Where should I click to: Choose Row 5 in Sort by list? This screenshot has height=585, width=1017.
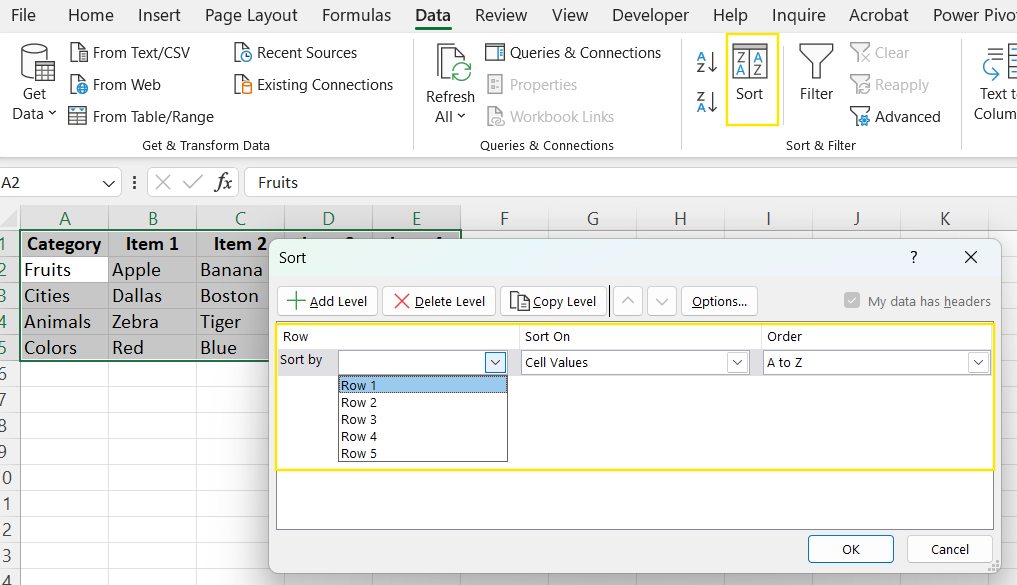[x=422, y=453]
